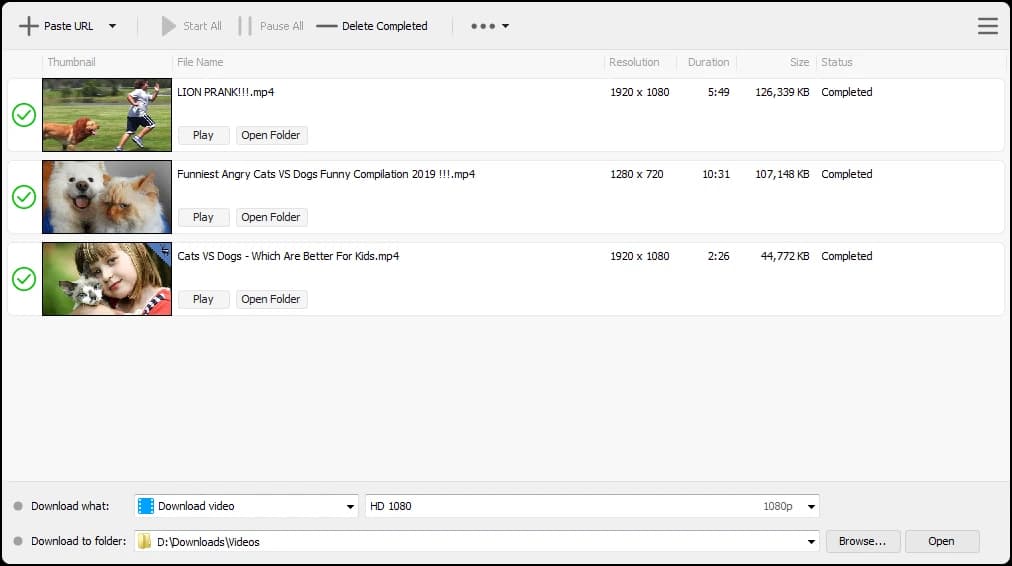Click the Paste URL plus icon

click(28, 26)
